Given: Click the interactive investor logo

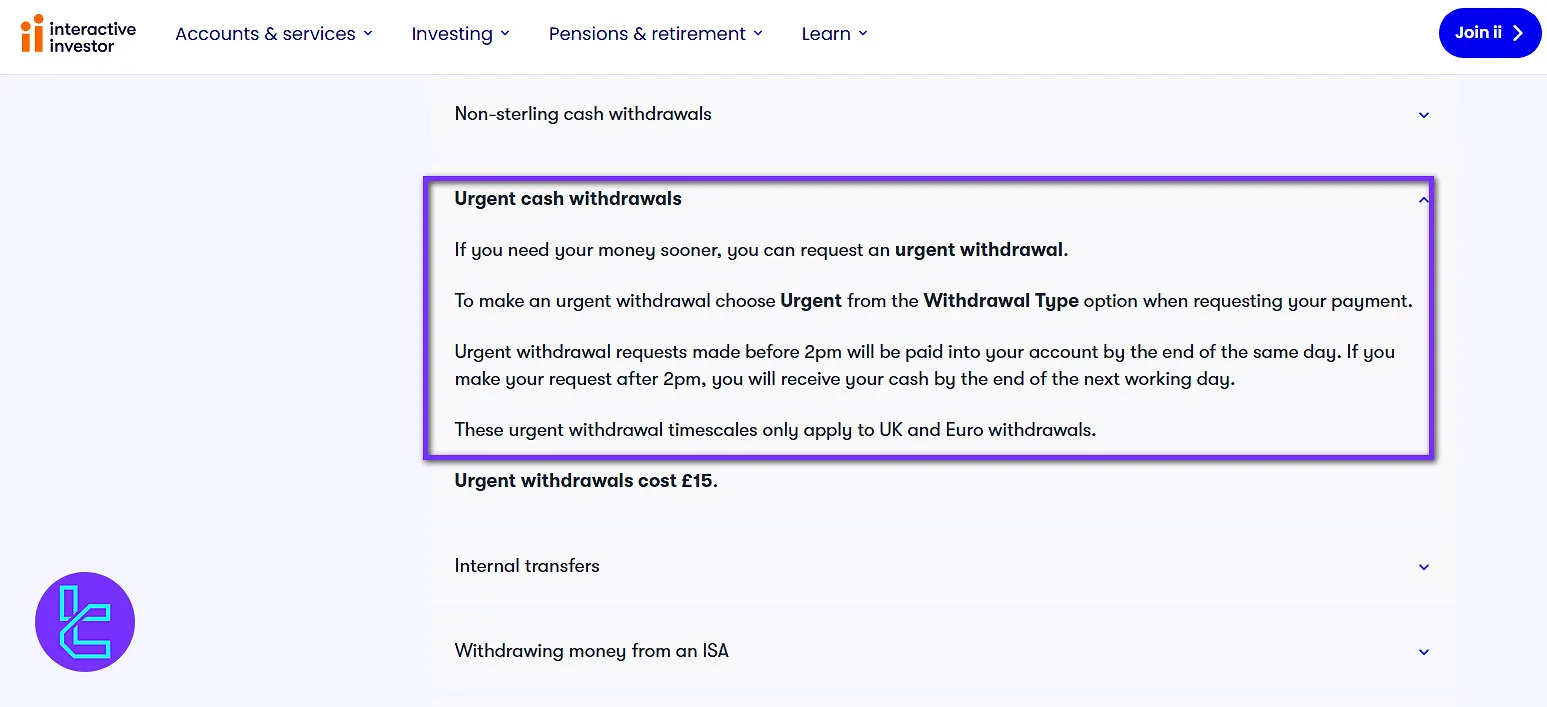Looking at the screenshot, I should point(80,33).
